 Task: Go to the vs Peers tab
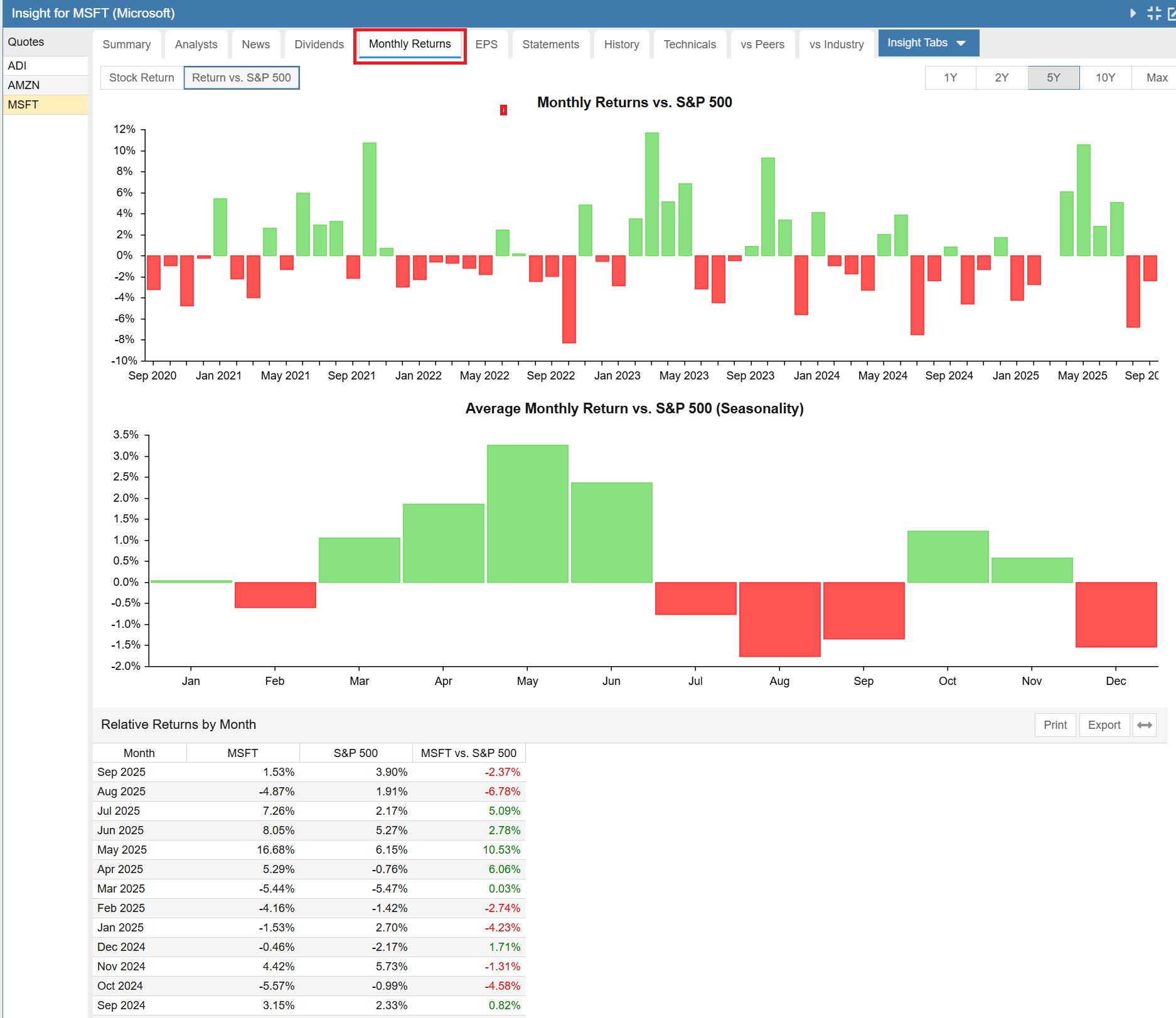point(762,45)
